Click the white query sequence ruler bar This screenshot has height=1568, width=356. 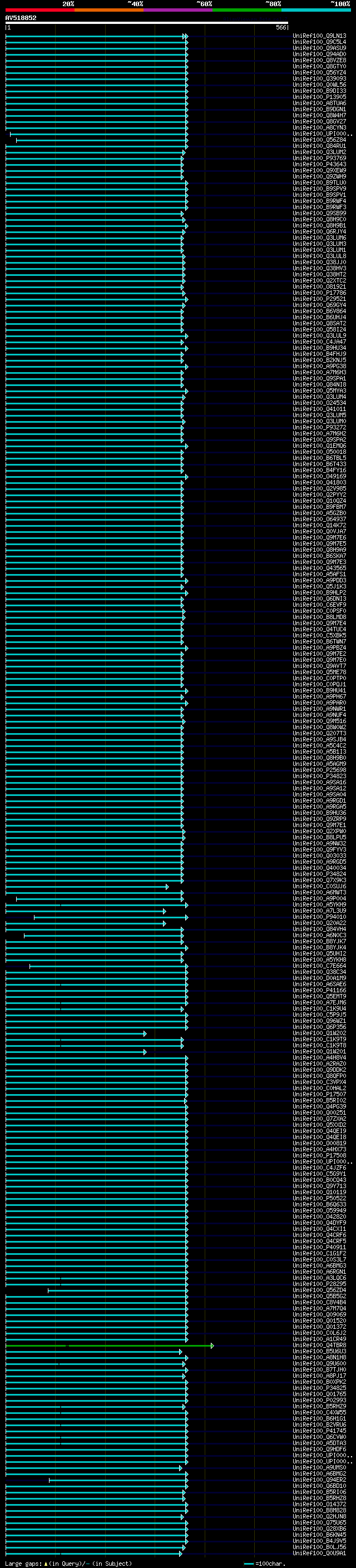click(146, 23)
